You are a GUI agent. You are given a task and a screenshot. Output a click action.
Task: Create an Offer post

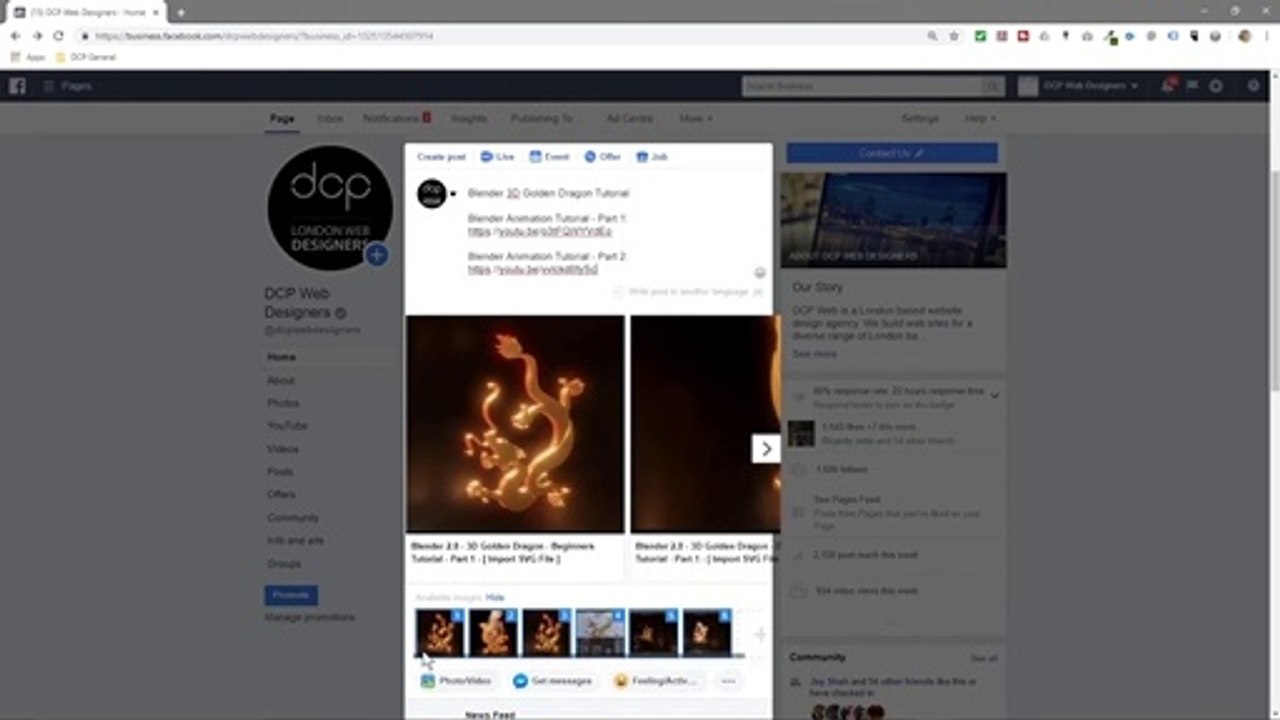[x=603, y=157]
